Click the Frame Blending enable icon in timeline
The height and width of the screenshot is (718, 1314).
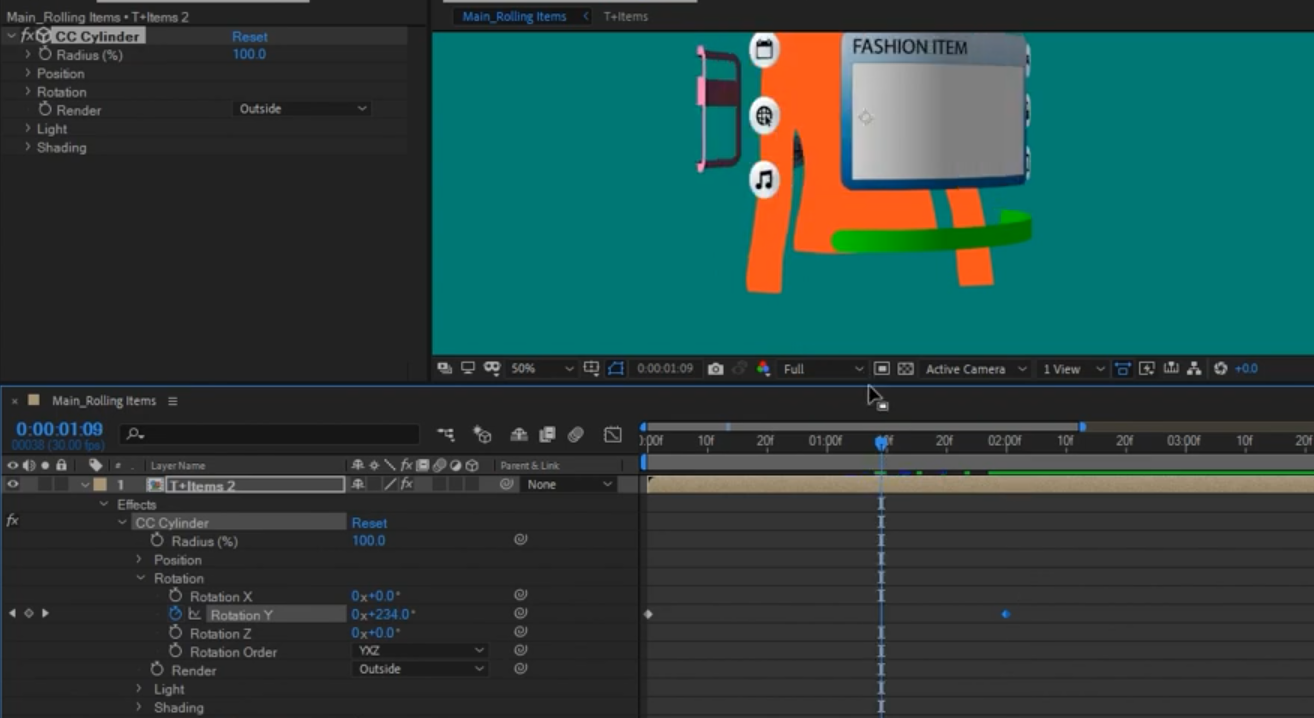coord(547,435)
